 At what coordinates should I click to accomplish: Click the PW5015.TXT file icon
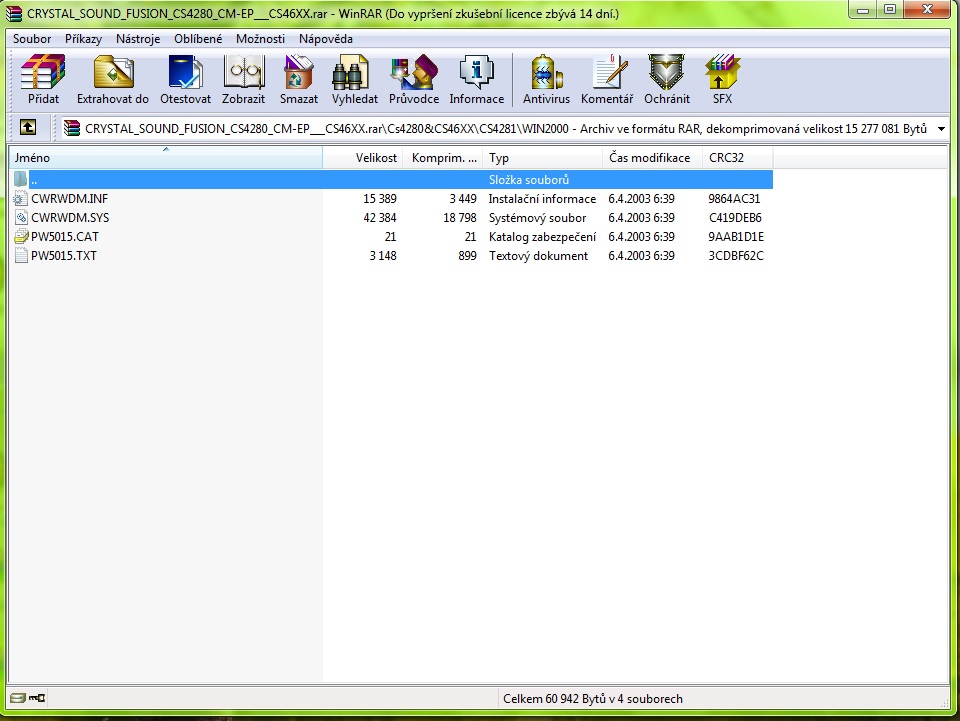click(21, 255)
